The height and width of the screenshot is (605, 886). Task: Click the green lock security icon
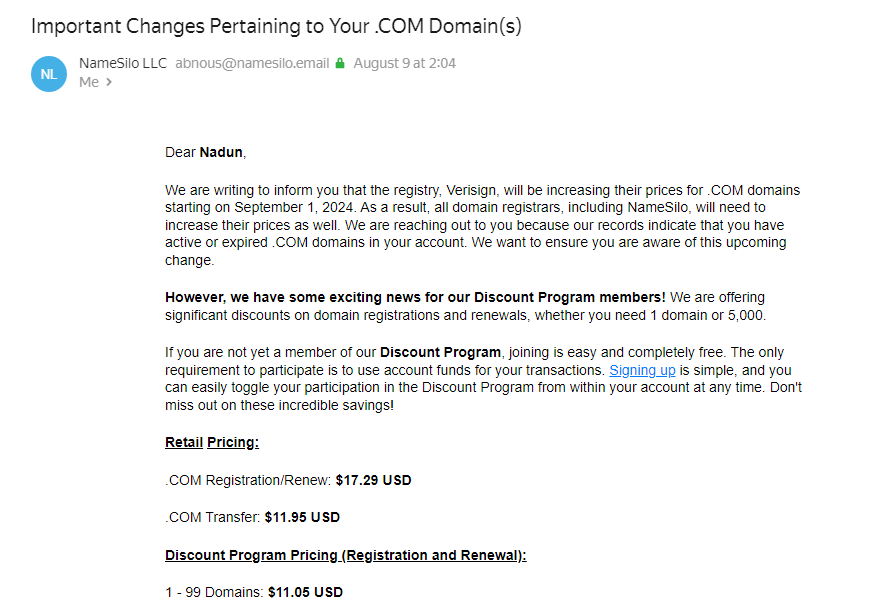[340, 63]
